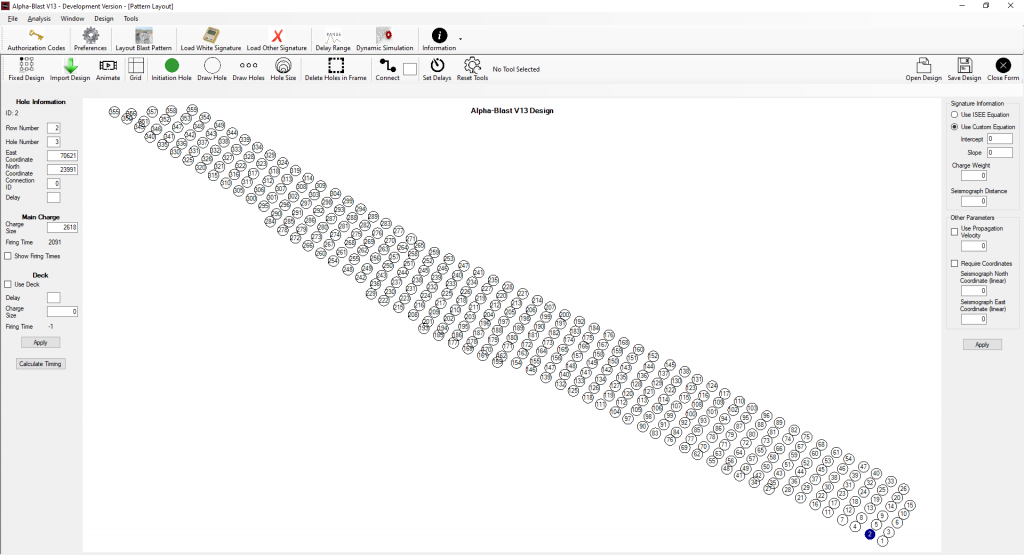Select Draw Holes tool
This screenshot has height=555, width=1024.
248,69
